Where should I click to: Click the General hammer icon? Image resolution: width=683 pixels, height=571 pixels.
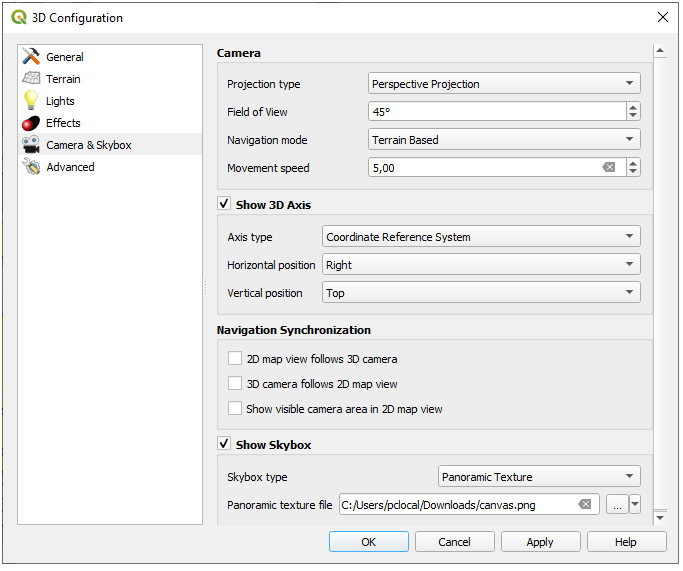tap(31, 57)
